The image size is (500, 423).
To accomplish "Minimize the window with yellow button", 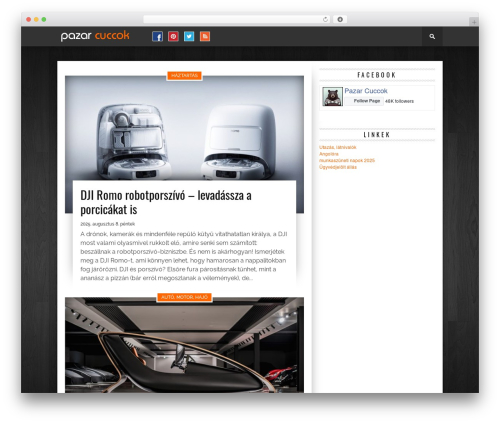I will (36, 19).
